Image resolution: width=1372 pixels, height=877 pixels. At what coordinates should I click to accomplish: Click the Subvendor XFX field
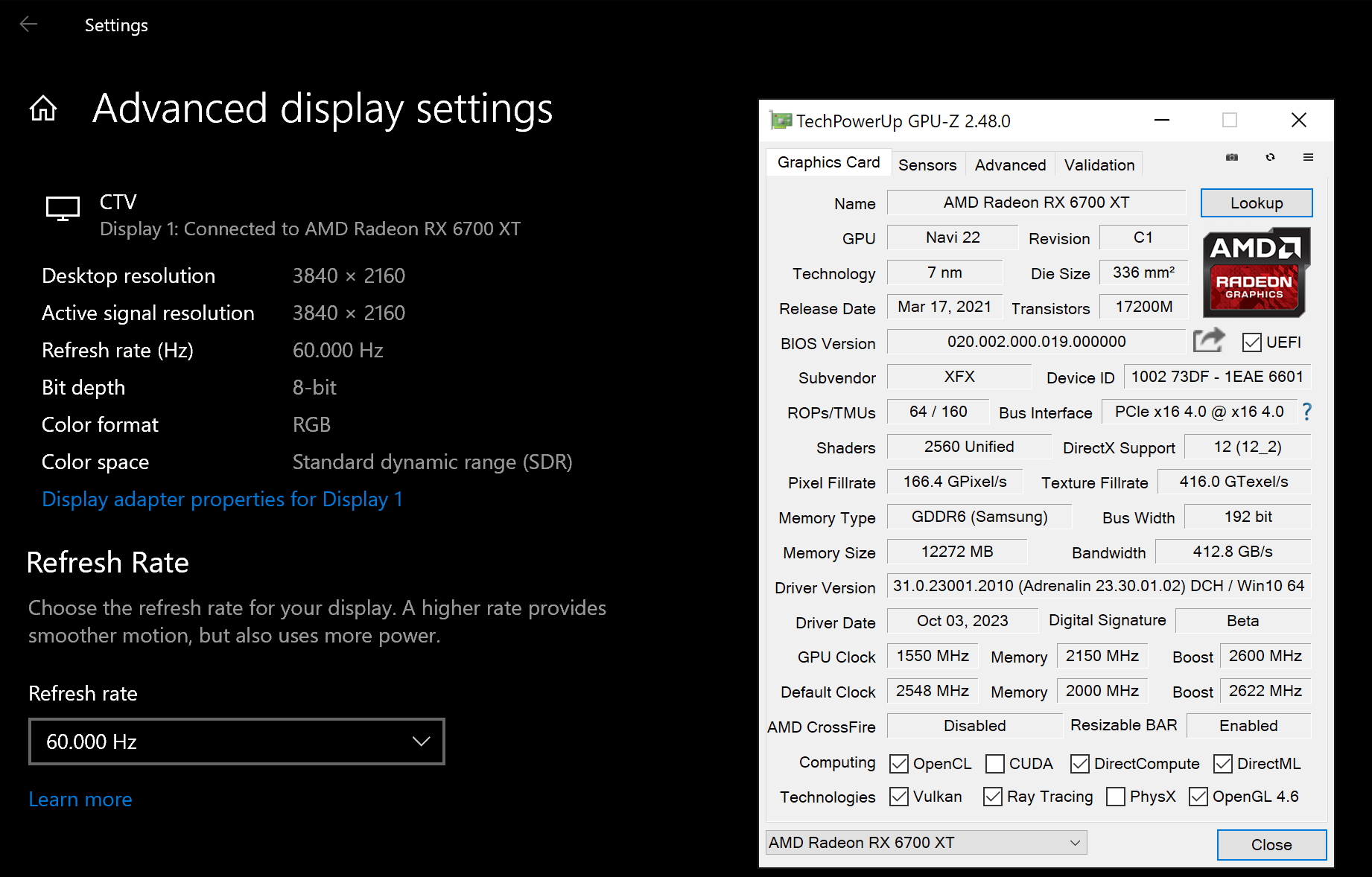[959, 377]
